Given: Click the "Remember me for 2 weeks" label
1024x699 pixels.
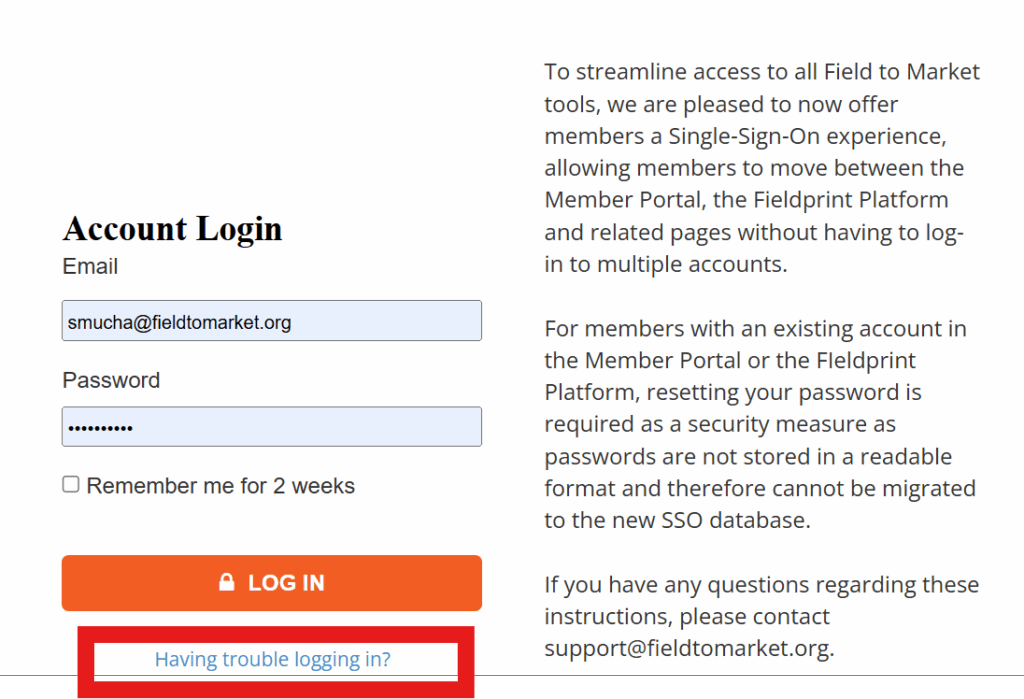Looking at the screenshot, I should 220,486.
